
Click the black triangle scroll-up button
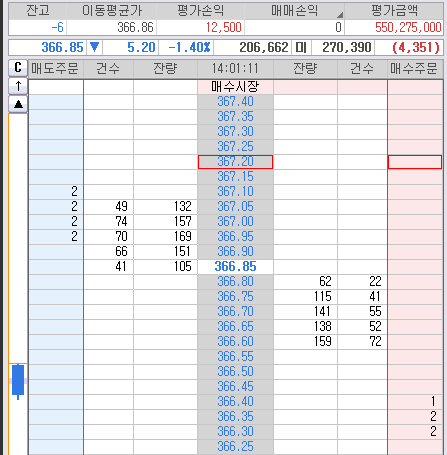(x=18, y=104)
